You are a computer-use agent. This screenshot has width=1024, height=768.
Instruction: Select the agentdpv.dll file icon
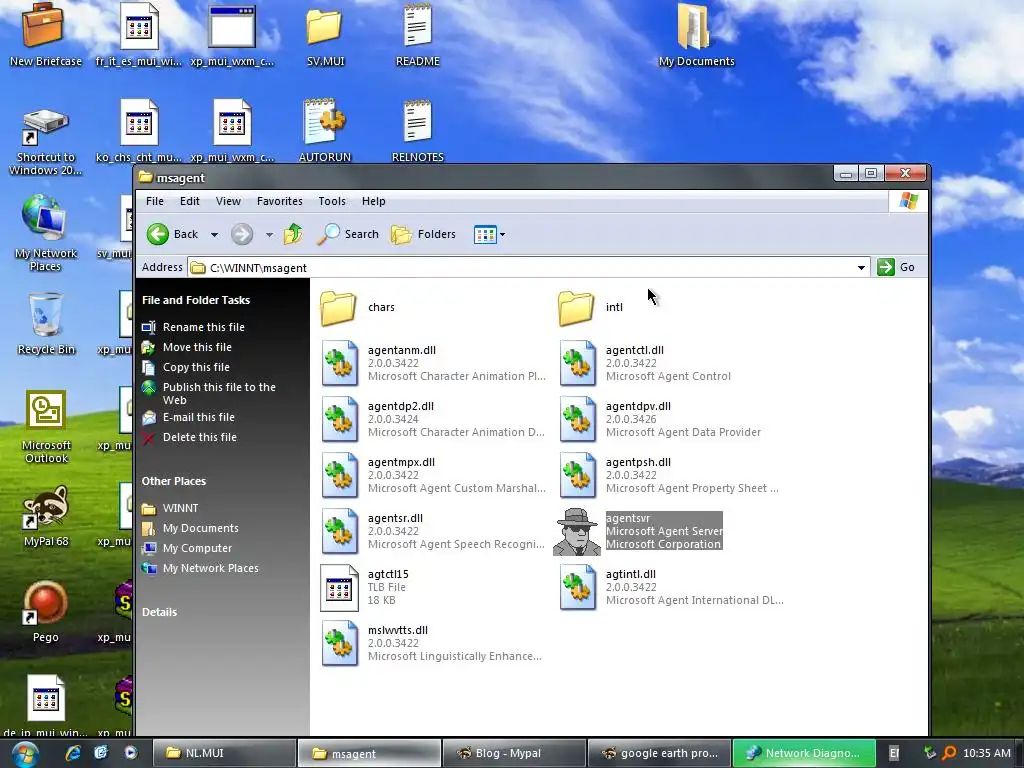577,419
